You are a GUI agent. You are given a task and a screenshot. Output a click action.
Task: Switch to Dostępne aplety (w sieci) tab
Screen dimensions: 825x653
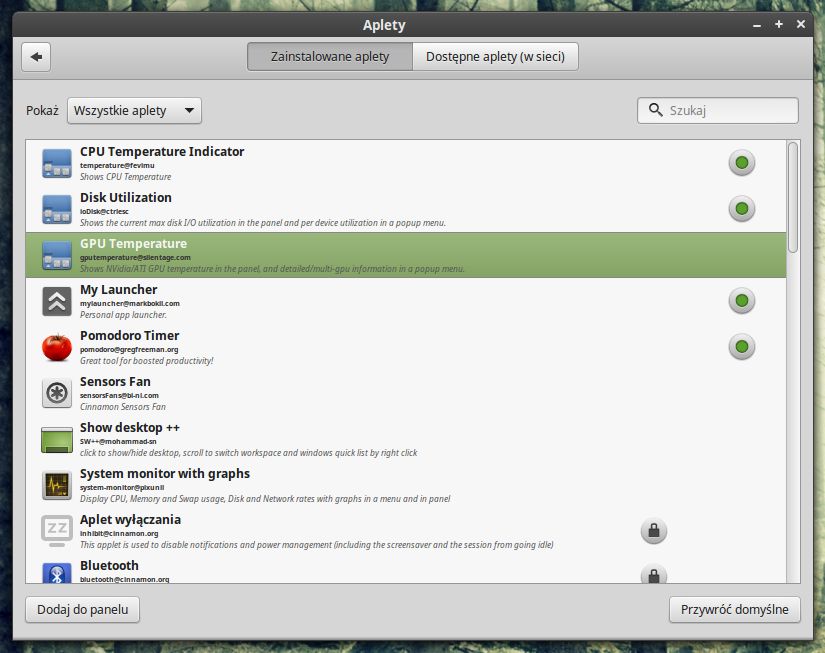[x=495, y=56]
